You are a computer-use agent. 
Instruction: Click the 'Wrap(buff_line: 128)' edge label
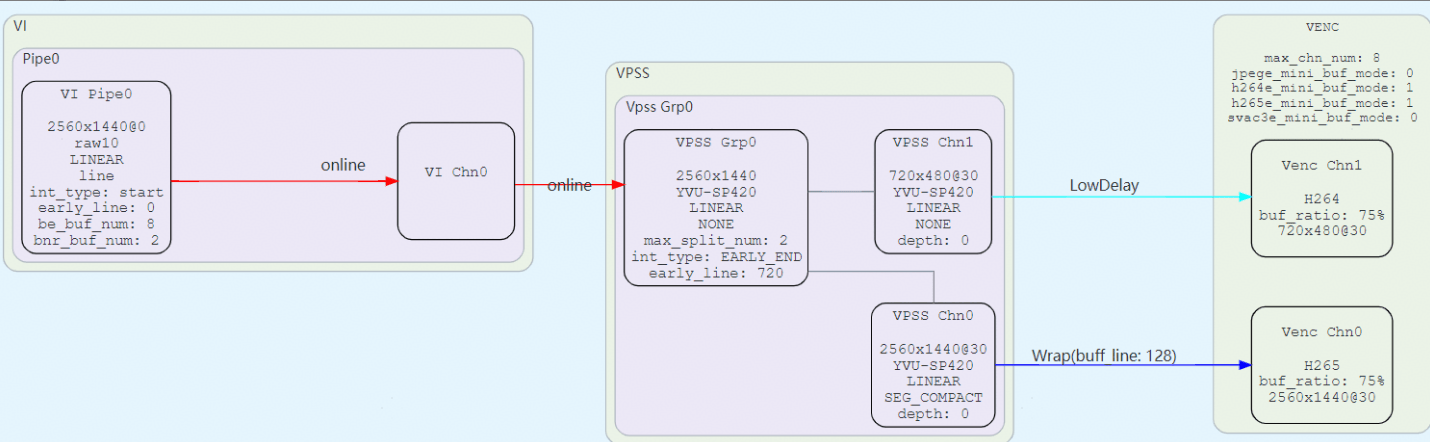click(1103, 355)
